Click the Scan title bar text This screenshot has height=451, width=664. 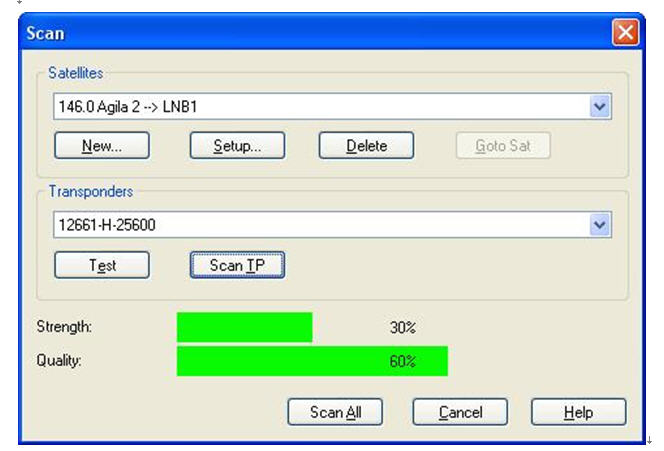(45, 33)
